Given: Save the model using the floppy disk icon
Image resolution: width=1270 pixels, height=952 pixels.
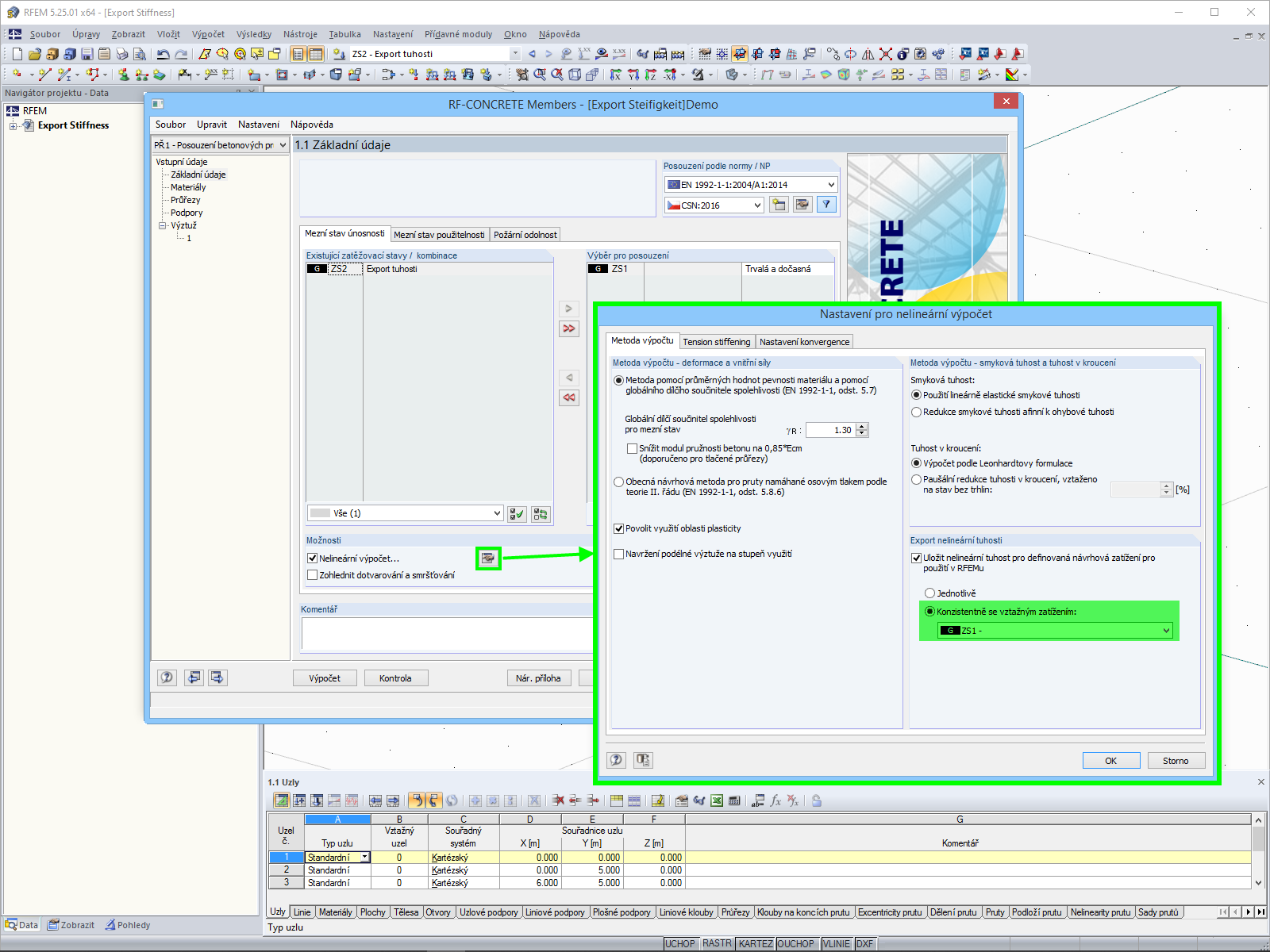Looking at the screenshot, I should pyautogui.click(x=87, y=54).
